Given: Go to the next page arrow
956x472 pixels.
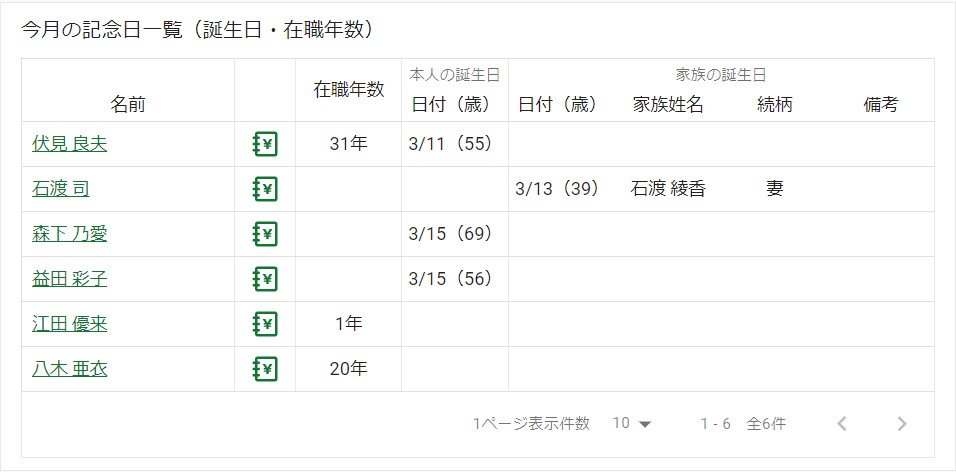Looking at the screenshot, I should pyautogui.click(x=902, y=424).
